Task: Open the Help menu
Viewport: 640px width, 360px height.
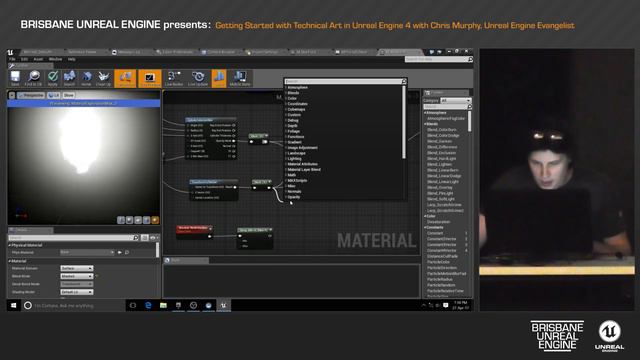Action: point(71,59)
